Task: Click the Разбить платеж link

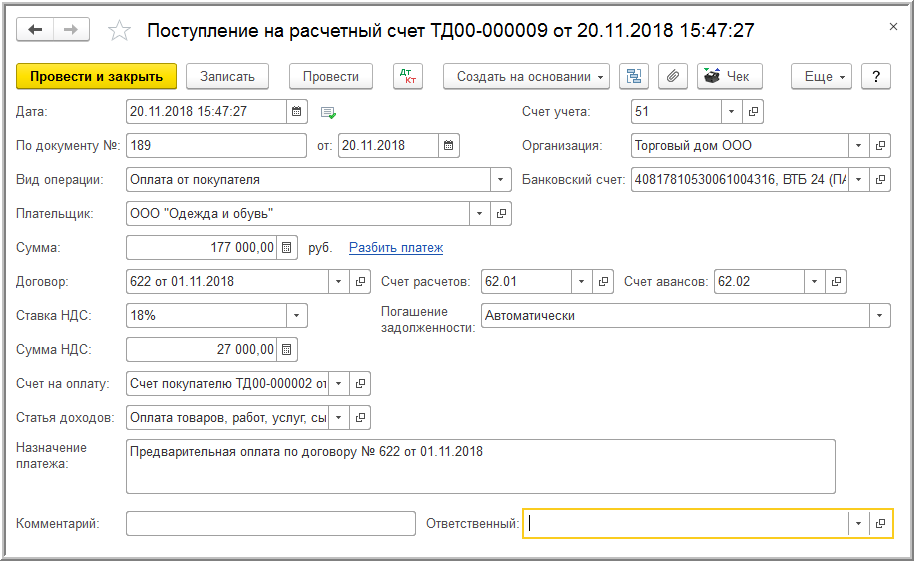Action: (396, 248)
